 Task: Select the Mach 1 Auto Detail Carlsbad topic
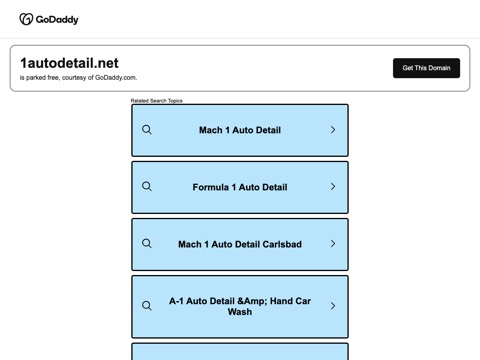(240, 244)
